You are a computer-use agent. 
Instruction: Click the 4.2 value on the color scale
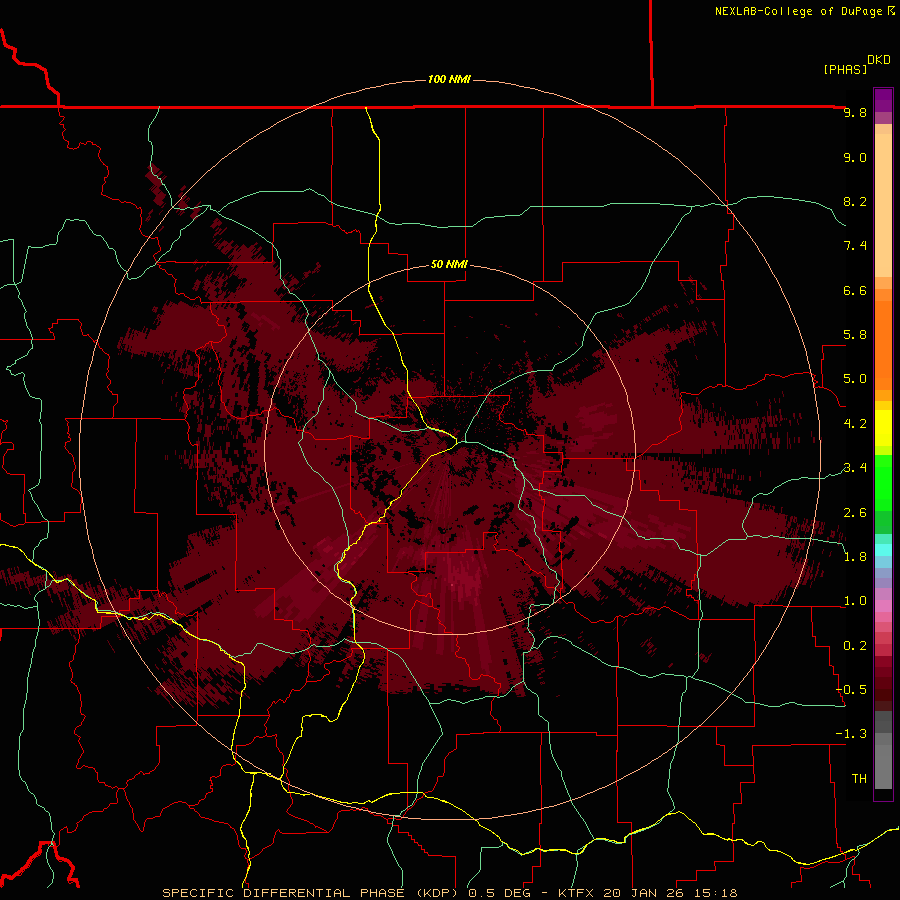pos(855,424)
